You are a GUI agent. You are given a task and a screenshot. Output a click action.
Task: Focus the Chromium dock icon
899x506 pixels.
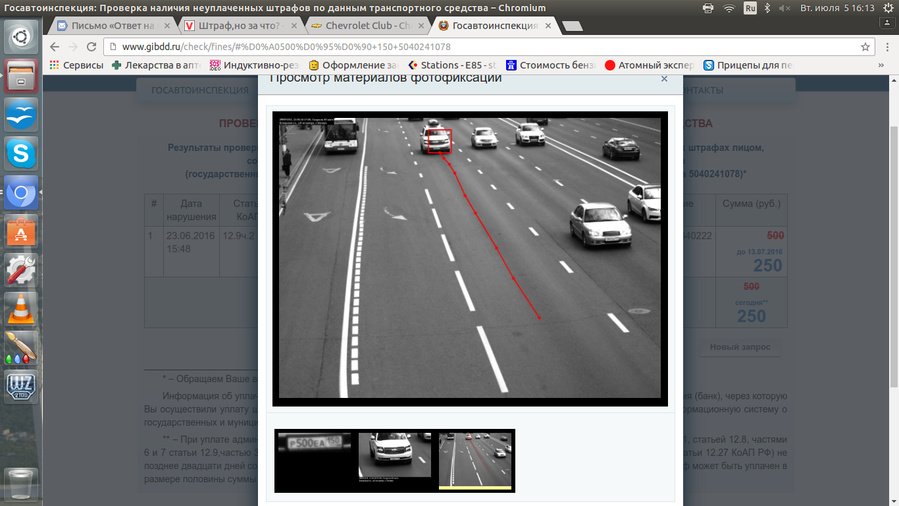tap(21, 193)
